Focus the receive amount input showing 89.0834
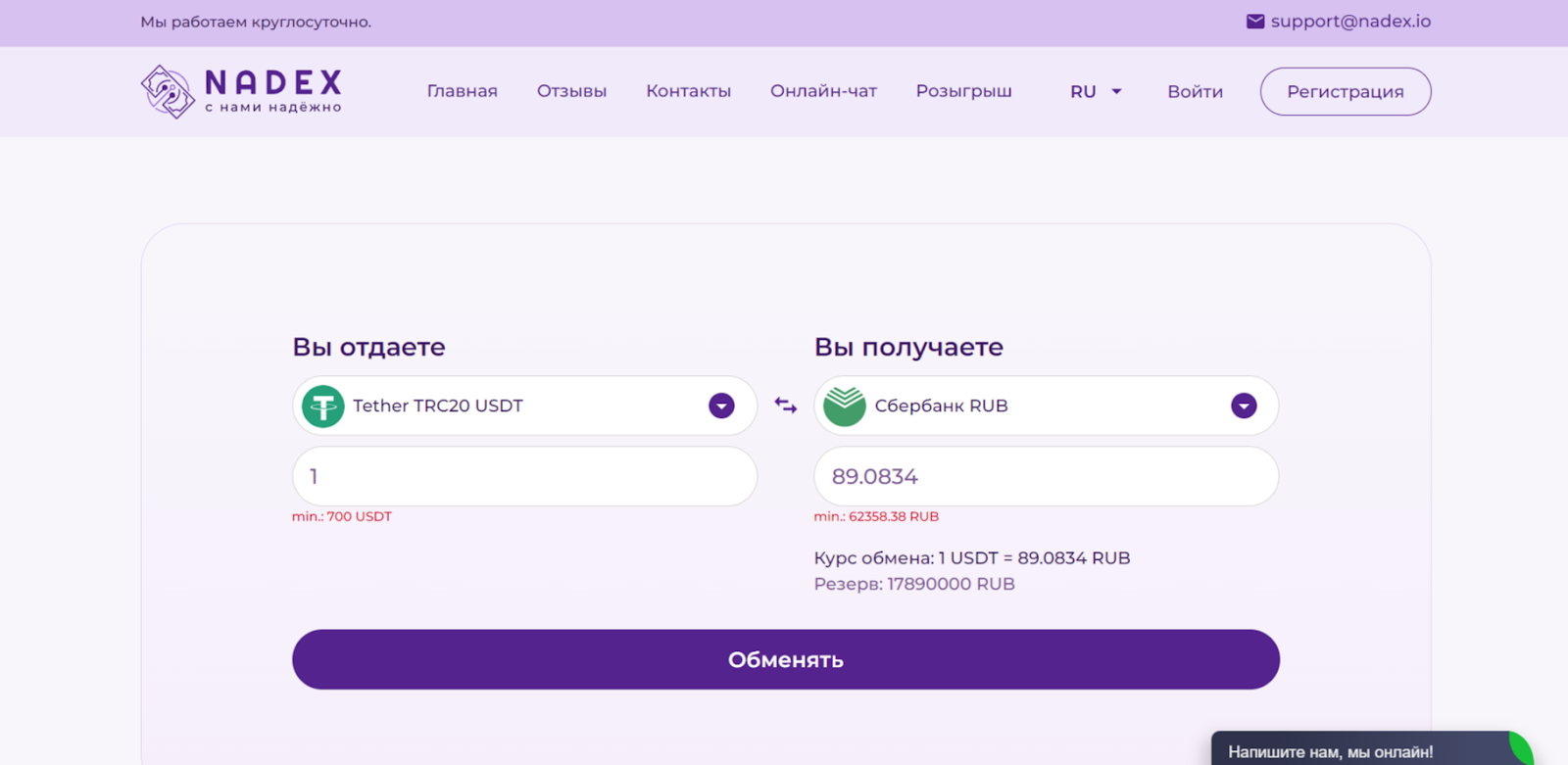 (1046, 476)
